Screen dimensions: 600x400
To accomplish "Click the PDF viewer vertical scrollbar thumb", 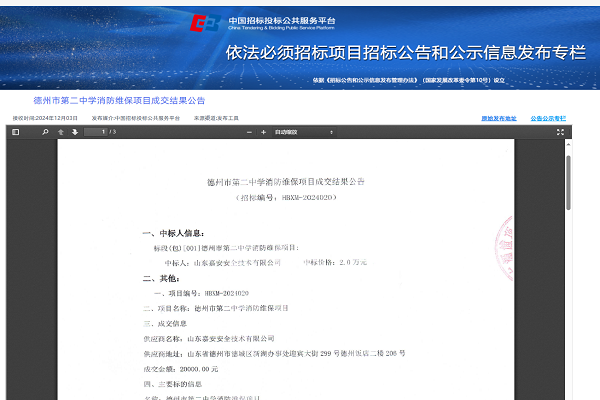I will click(568, 183).
